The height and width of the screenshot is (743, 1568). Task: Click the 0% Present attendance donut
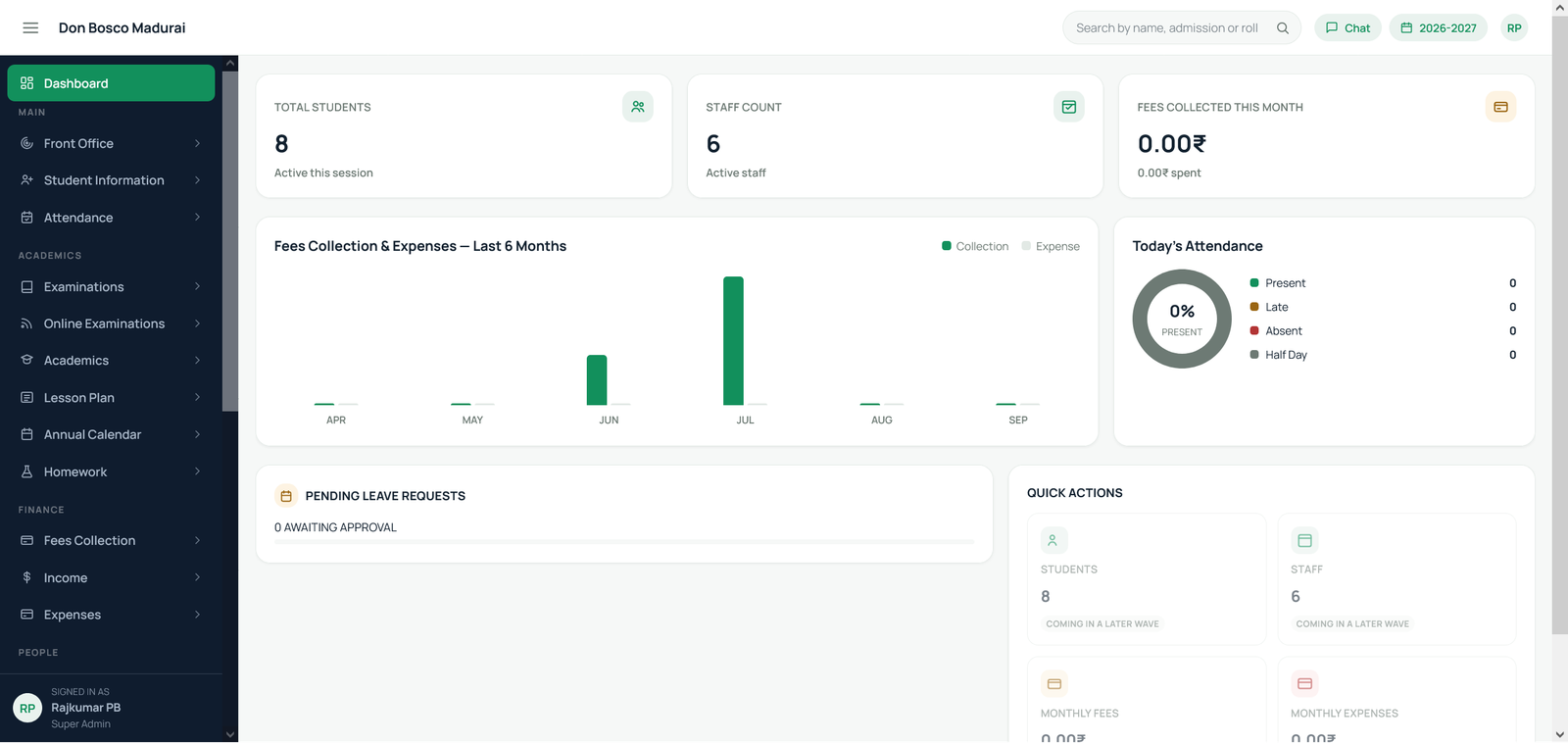(1182, 319)
